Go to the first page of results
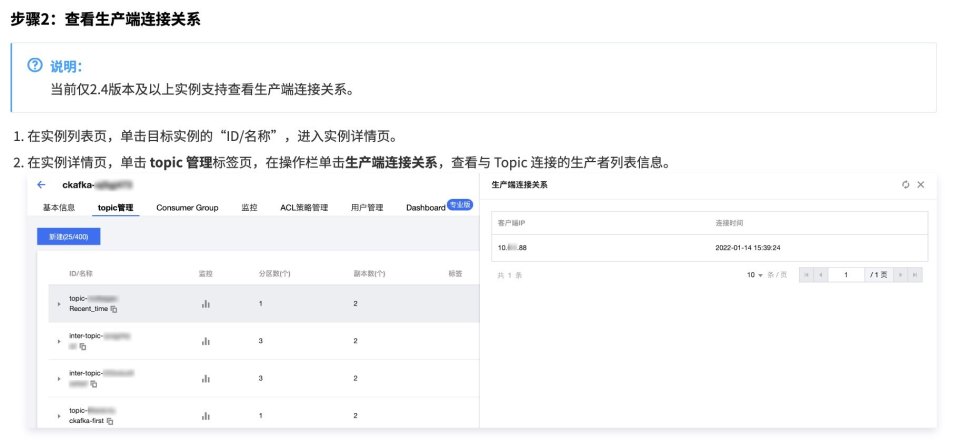The height and width of the screenshot is (443, 960). pyautogui.click(x=807, y=274)
